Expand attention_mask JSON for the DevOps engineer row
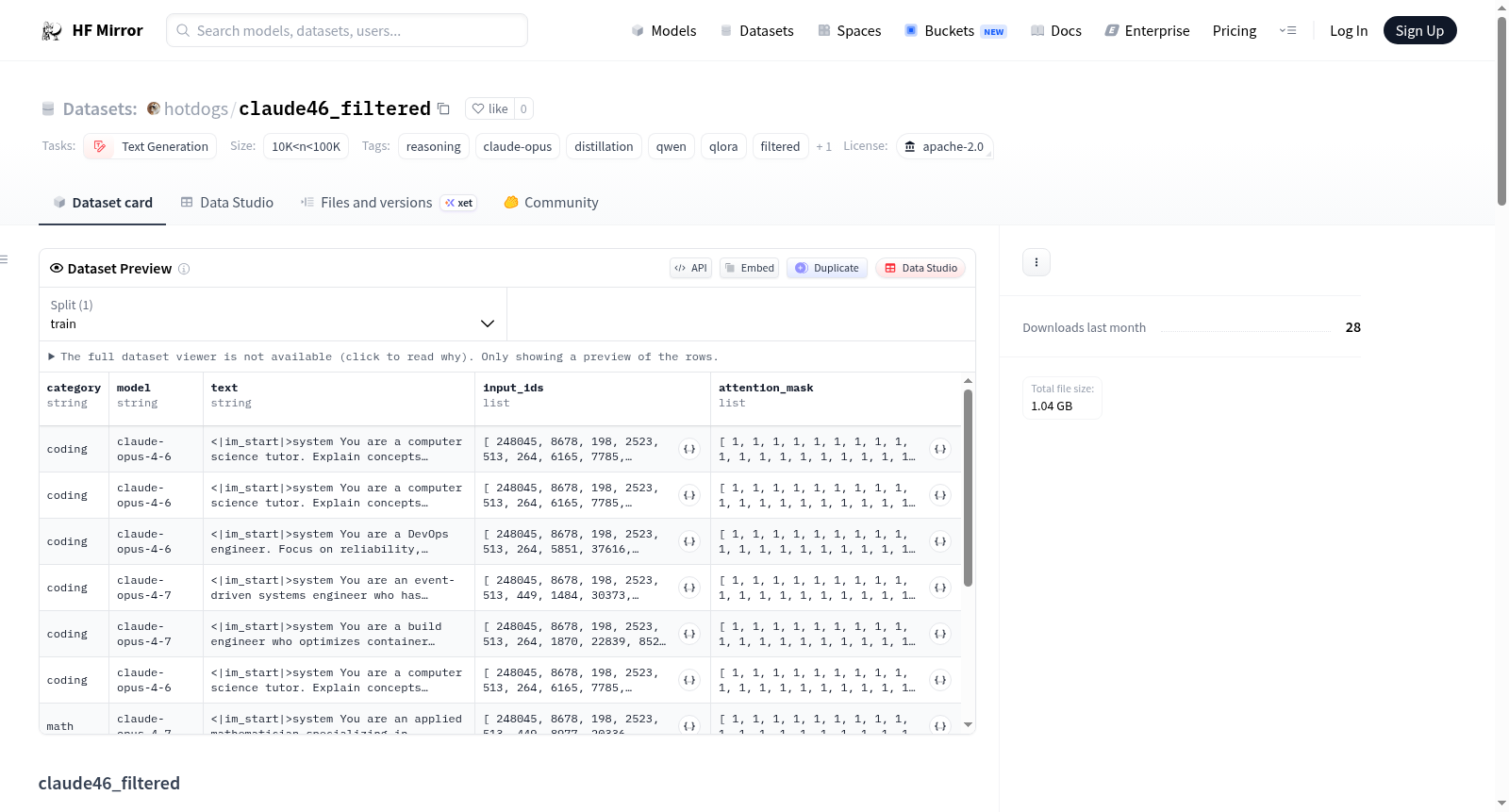Viewport: 1509px width, 812px height. click(x=940, y=541)
